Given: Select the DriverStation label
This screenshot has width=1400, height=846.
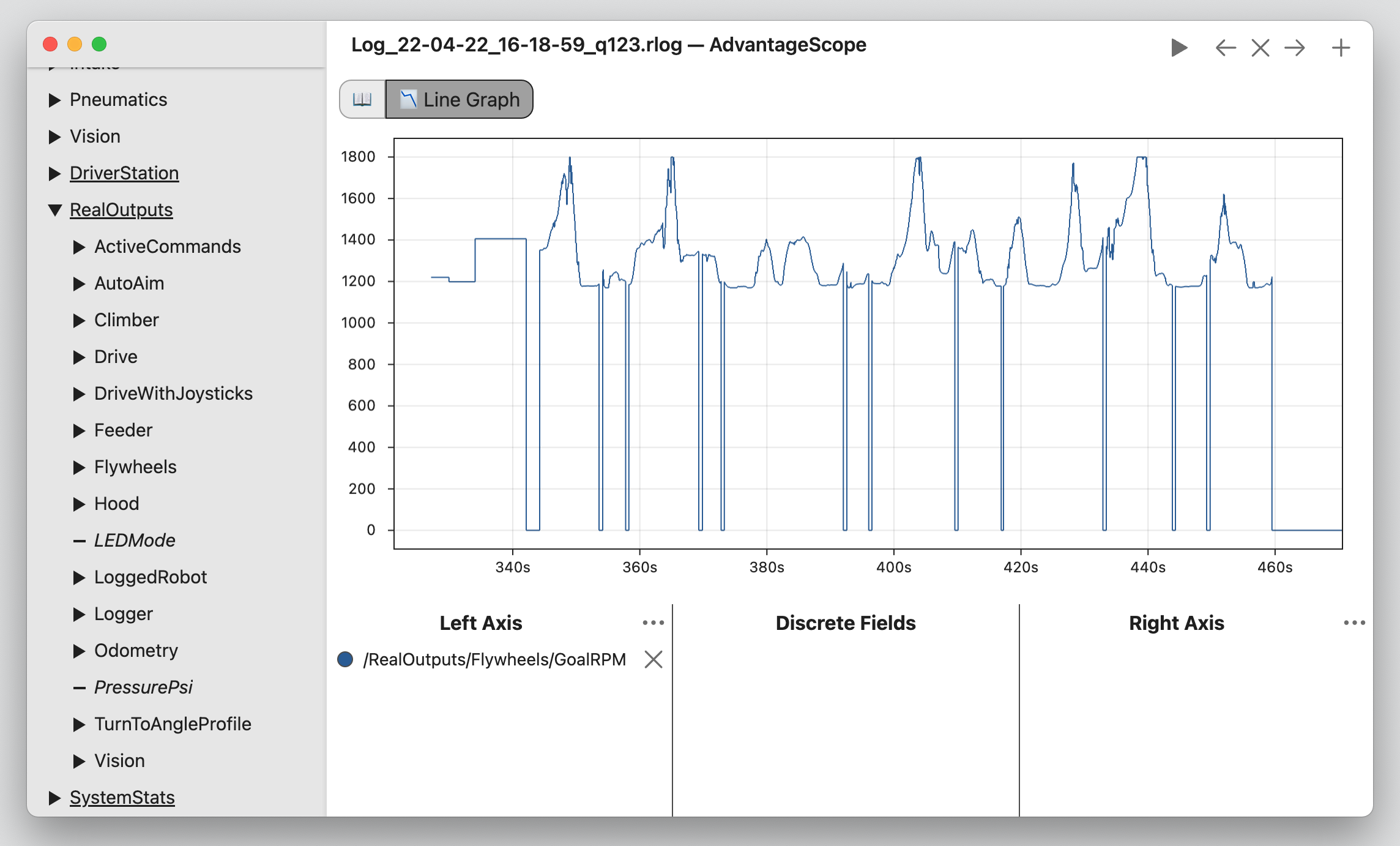Looking at the screenshot, I should point(124,173).
